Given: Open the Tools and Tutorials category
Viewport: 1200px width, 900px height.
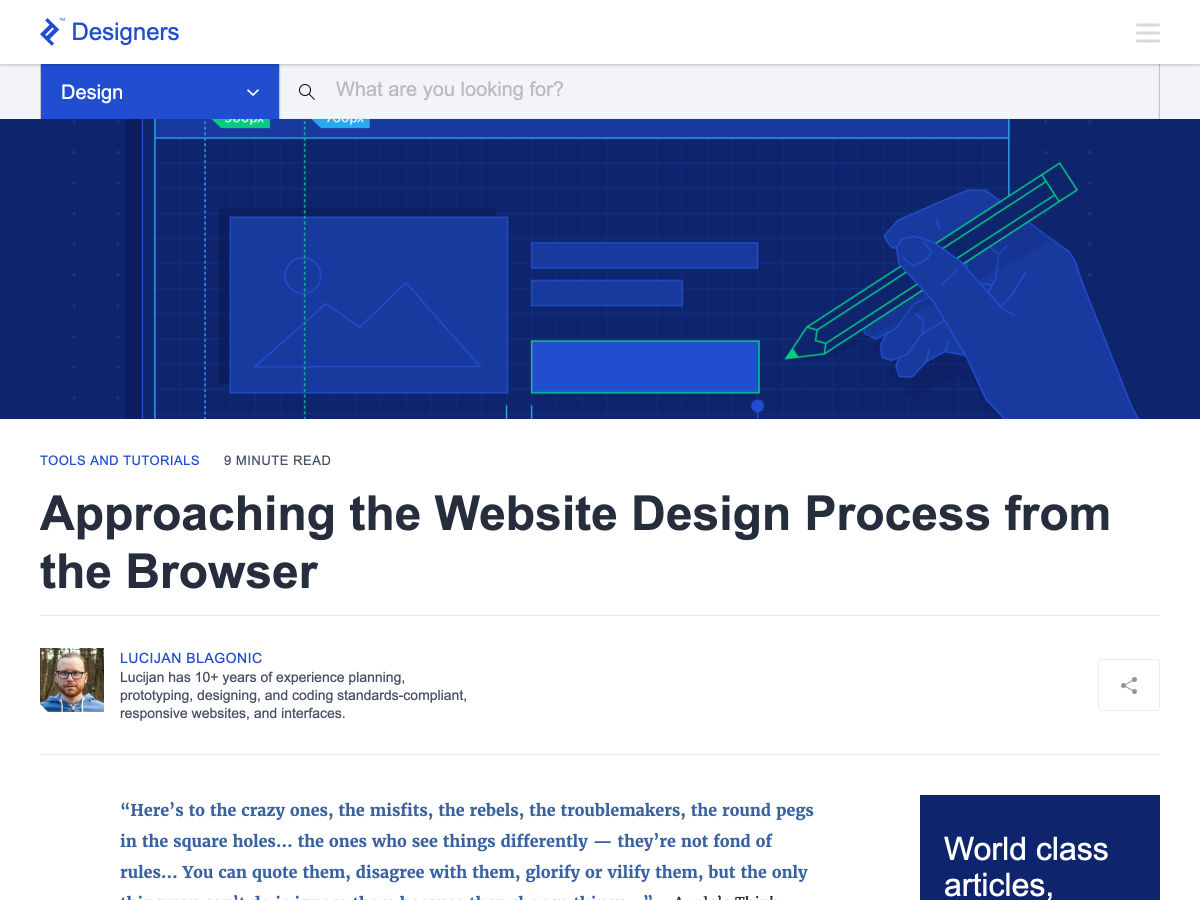Looking at the screenshot, I should click(x=119, y=461).
